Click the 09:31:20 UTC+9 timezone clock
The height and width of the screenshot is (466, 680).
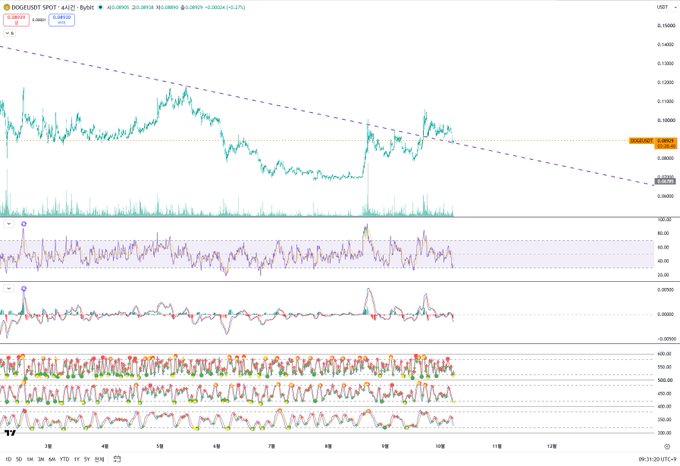(657, 459)
